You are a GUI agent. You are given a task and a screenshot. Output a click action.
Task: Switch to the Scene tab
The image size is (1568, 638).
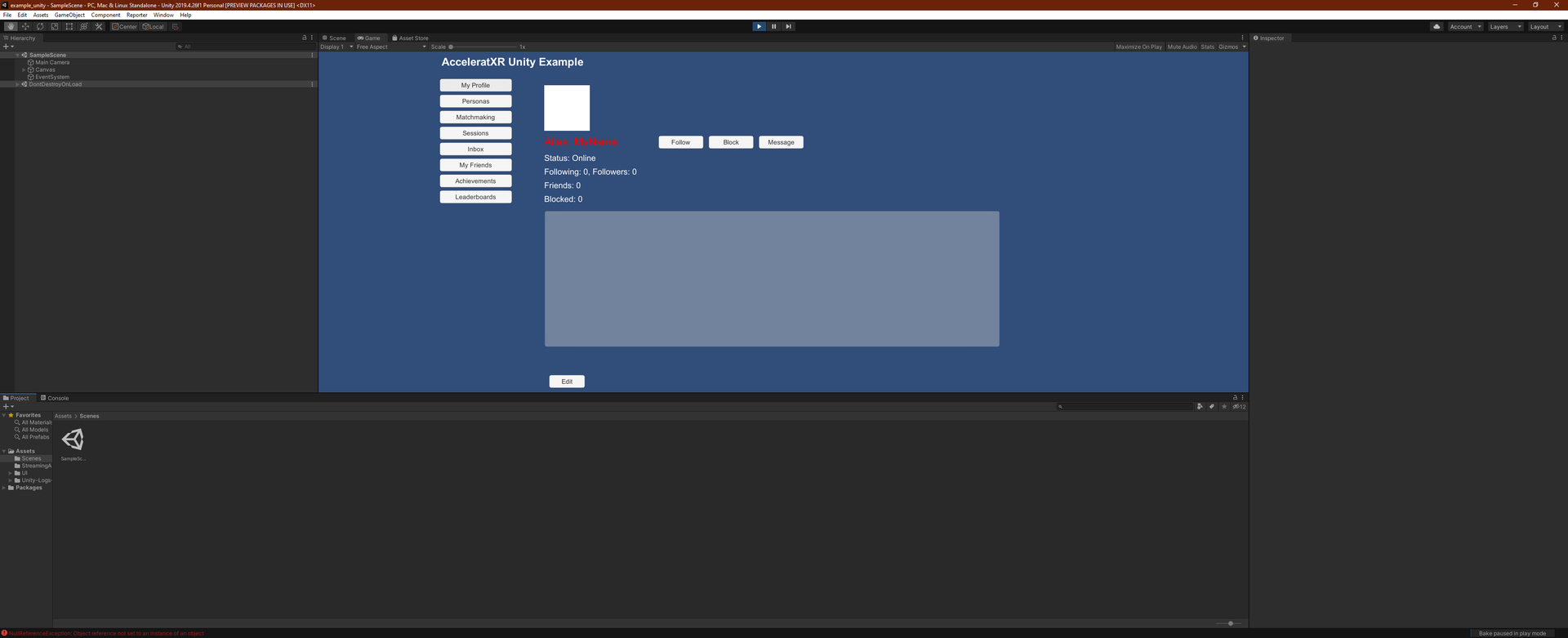pos(335,38)
